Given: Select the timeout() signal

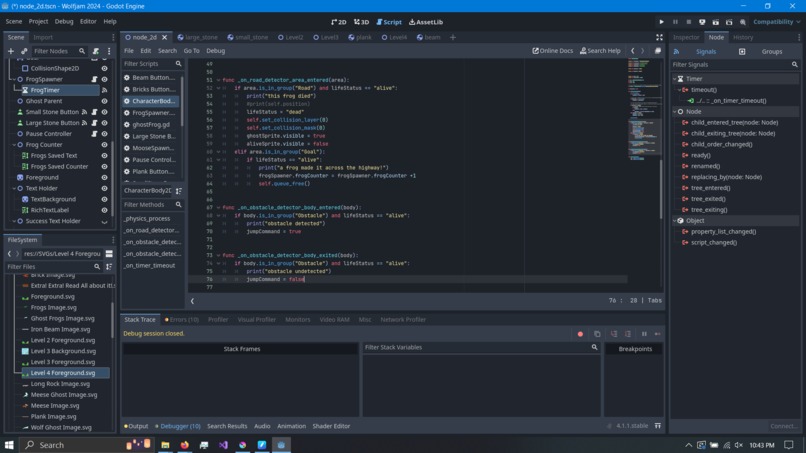Looking at the screenshot, I should point(704,89).
